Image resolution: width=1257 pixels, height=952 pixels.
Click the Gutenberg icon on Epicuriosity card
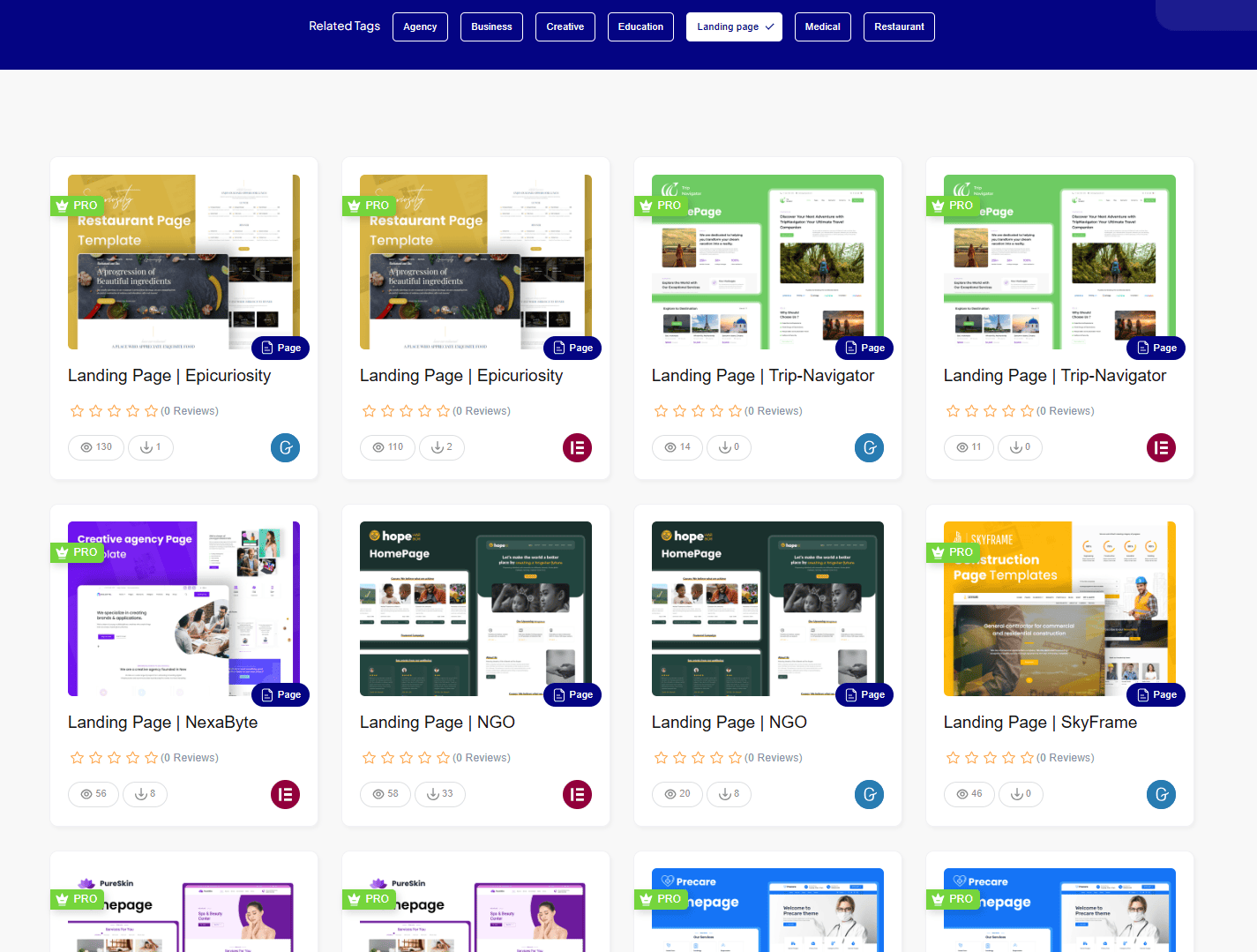(285, 447)
